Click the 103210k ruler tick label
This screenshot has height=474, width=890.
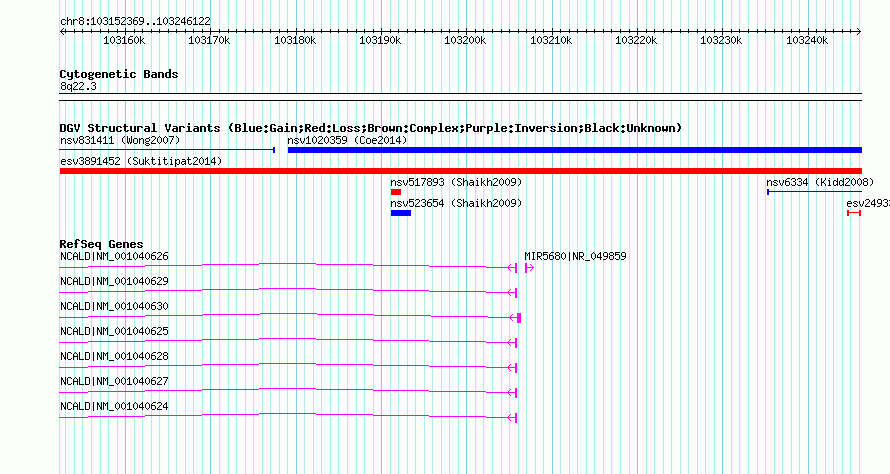pyautogui.click(x=551, y=40)
